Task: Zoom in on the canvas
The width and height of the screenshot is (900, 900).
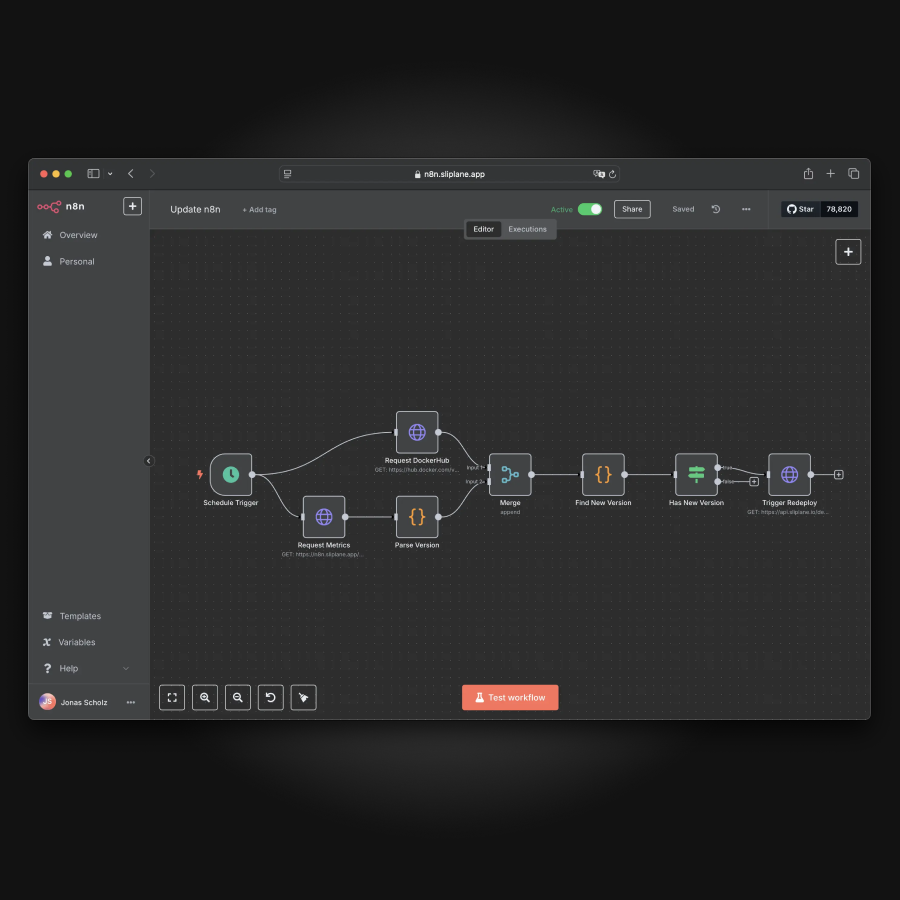Action: [204, 697]
